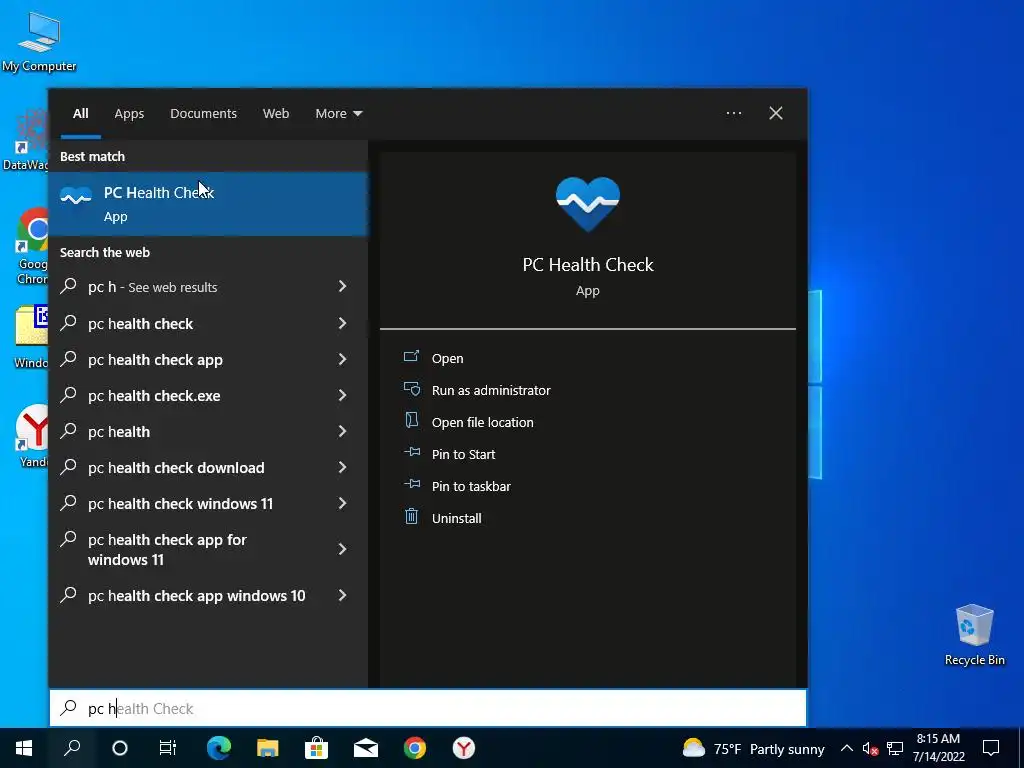Image resolution: width=1024 pixels, height=768 pixels.
Task: Expand arrow for 'pc health check app windows 10'
Action: click(342, 595)
